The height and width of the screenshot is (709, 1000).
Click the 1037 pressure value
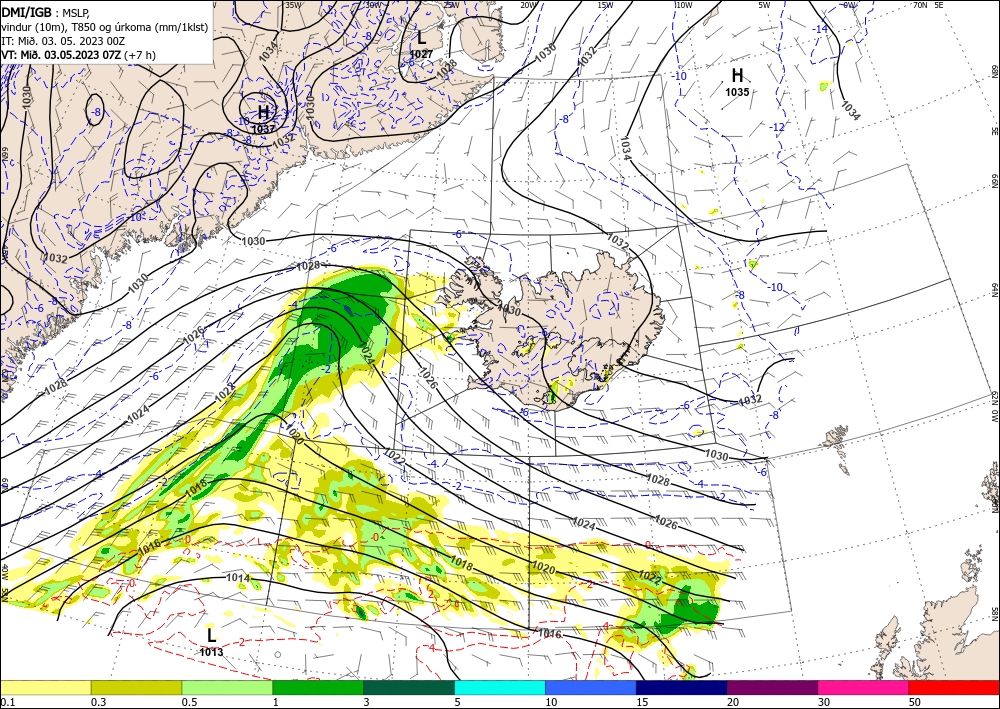pos(263,128)
